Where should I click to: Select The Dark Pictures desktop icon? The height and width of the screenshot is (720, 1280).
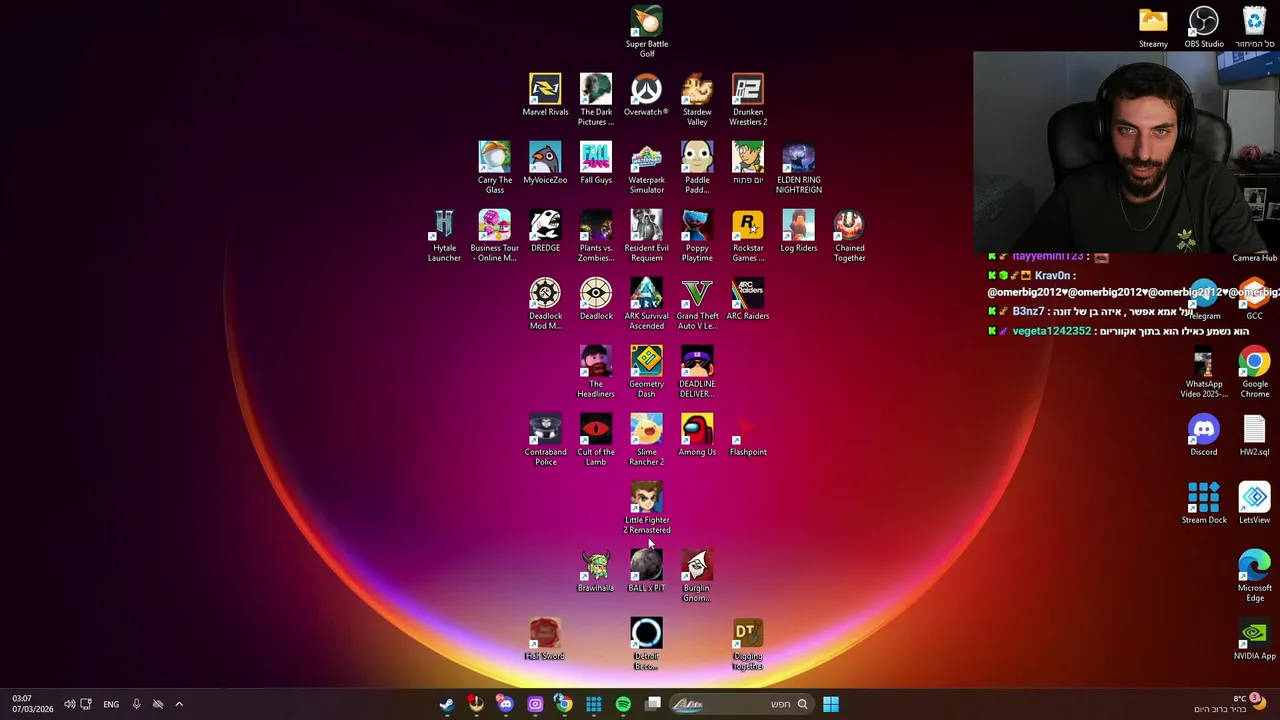tap(596, 100)
